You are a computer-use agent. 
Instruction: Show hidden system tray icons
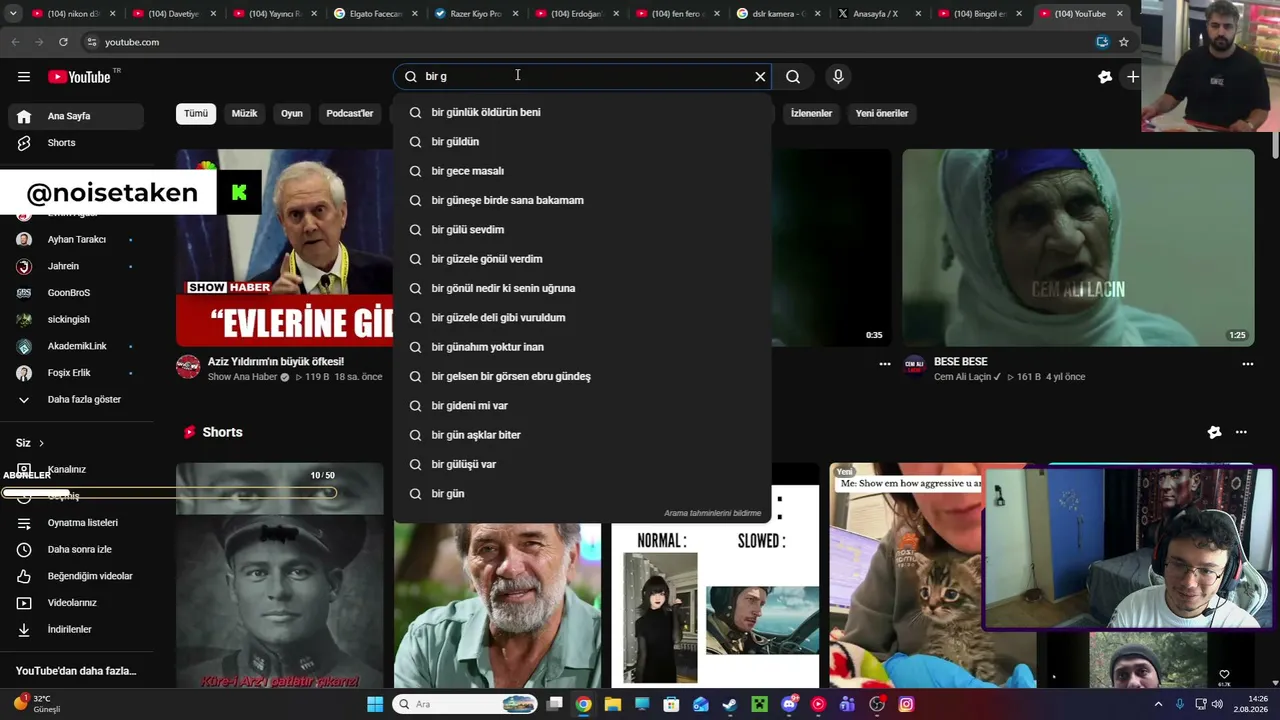point(1159,704)
